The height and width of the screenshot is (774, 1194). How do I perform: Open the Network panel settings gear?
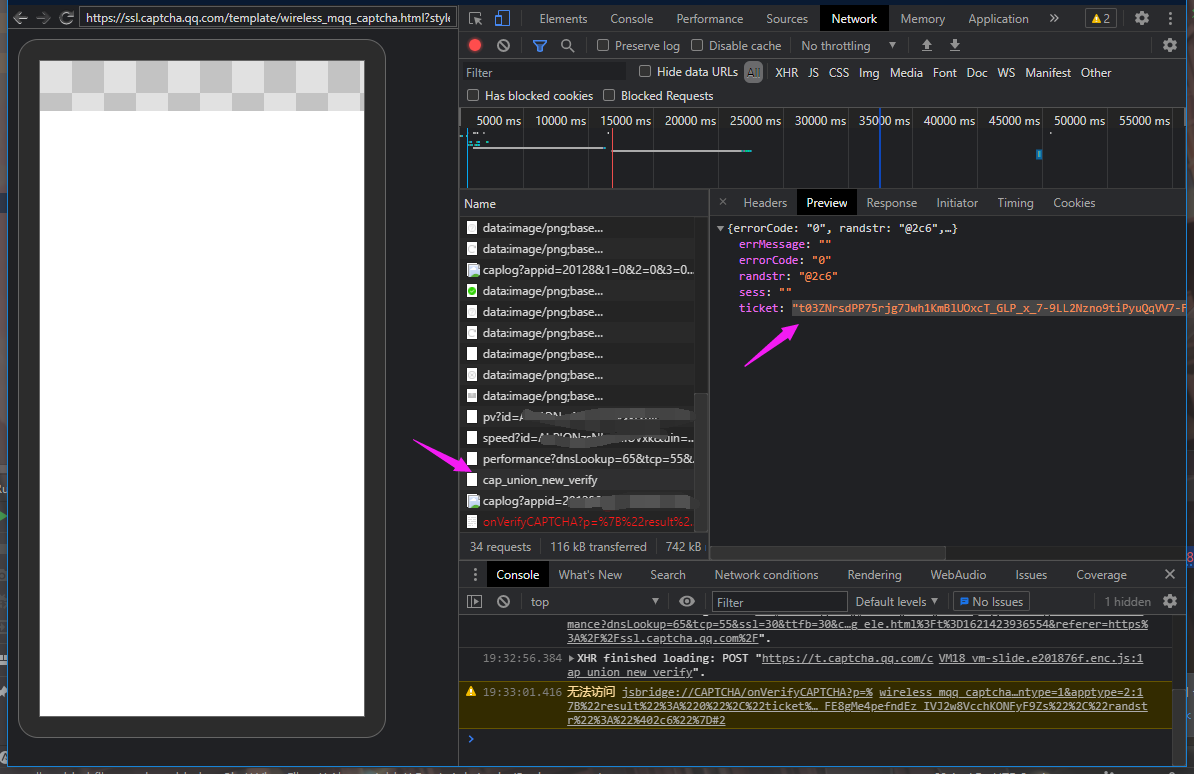1170,45
